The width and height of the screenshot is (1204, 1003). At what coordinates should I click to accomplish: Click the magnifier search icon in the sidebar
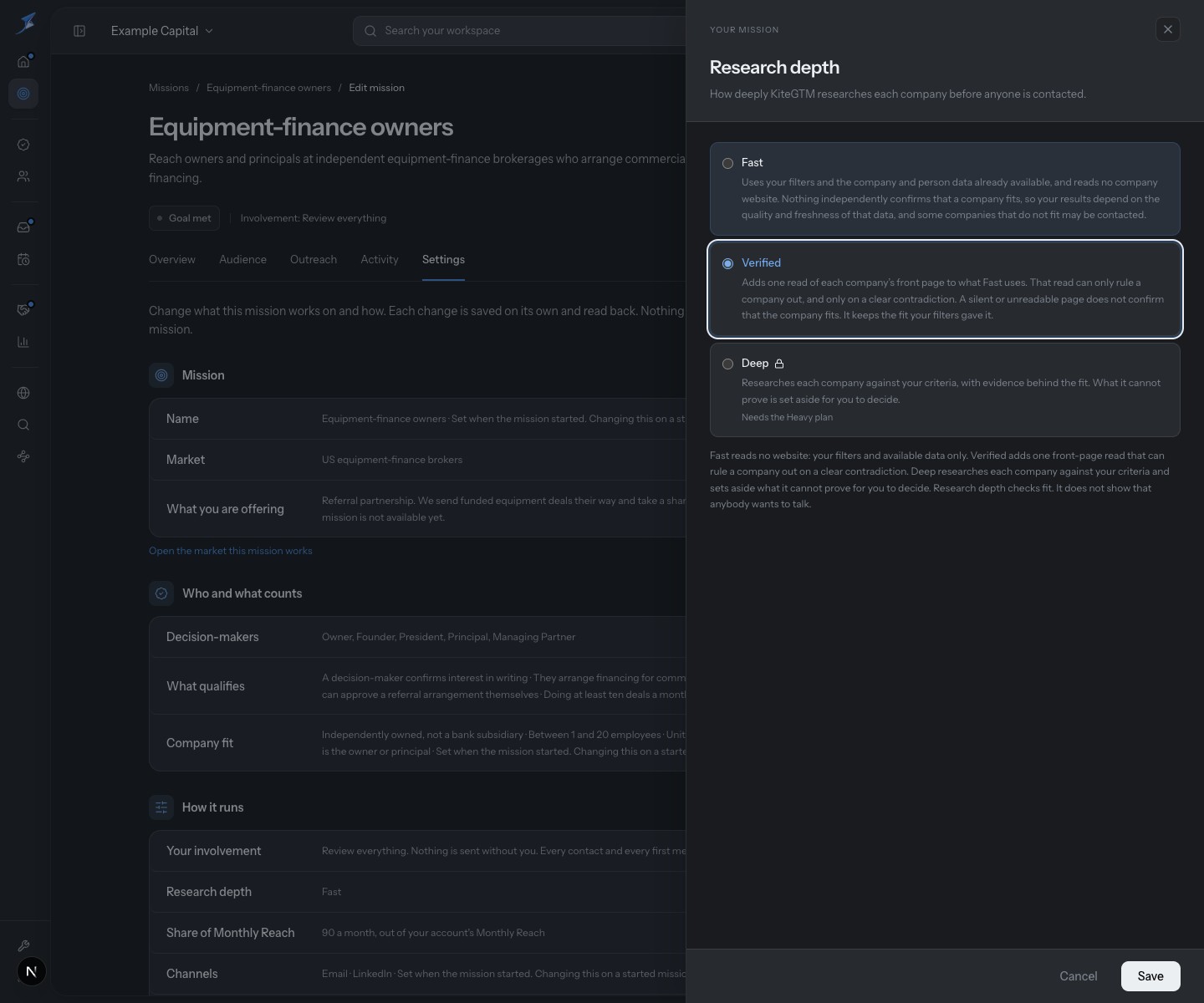point(23,425)
